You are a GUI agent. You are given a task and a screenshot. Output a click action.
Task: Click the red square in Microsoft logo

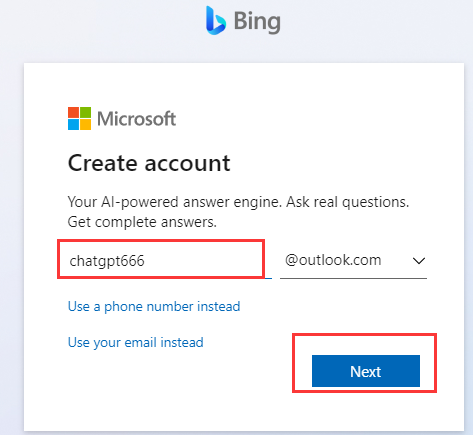coord(73,112)
